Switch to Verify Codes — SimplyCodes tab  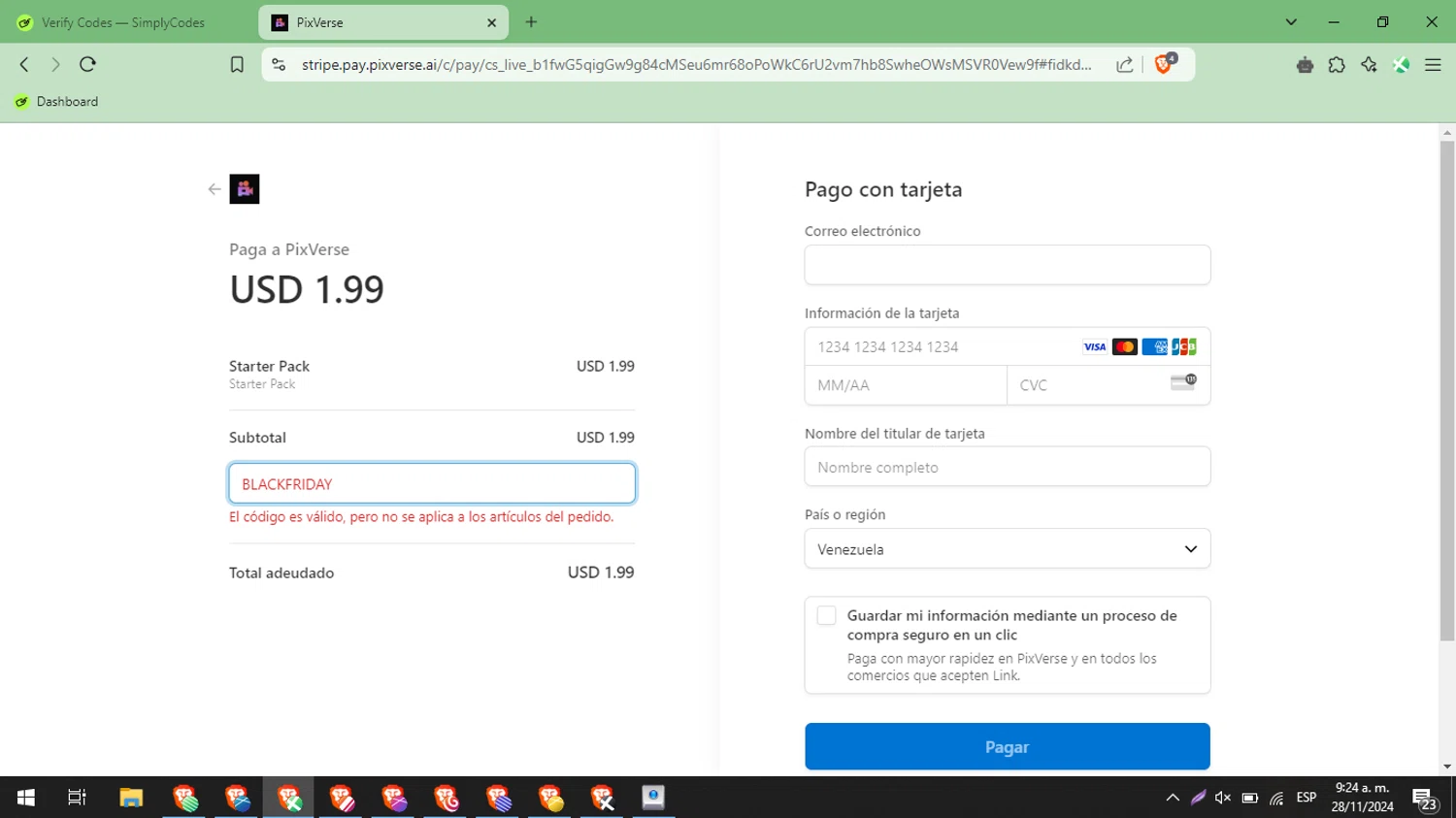pos(123,22)
